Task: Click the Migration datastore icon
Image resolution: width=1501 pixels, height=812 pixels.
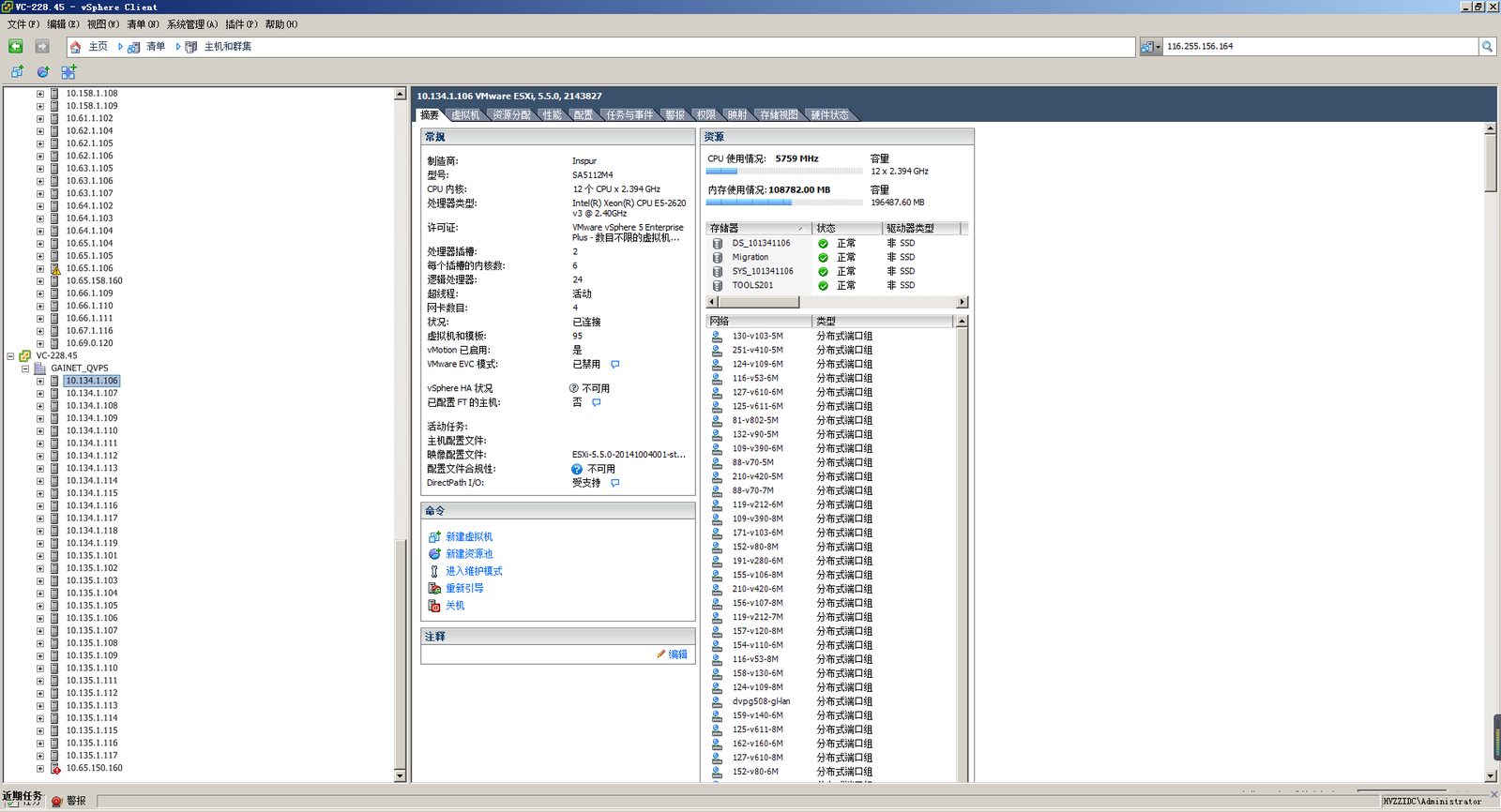Action: (718, 257)
